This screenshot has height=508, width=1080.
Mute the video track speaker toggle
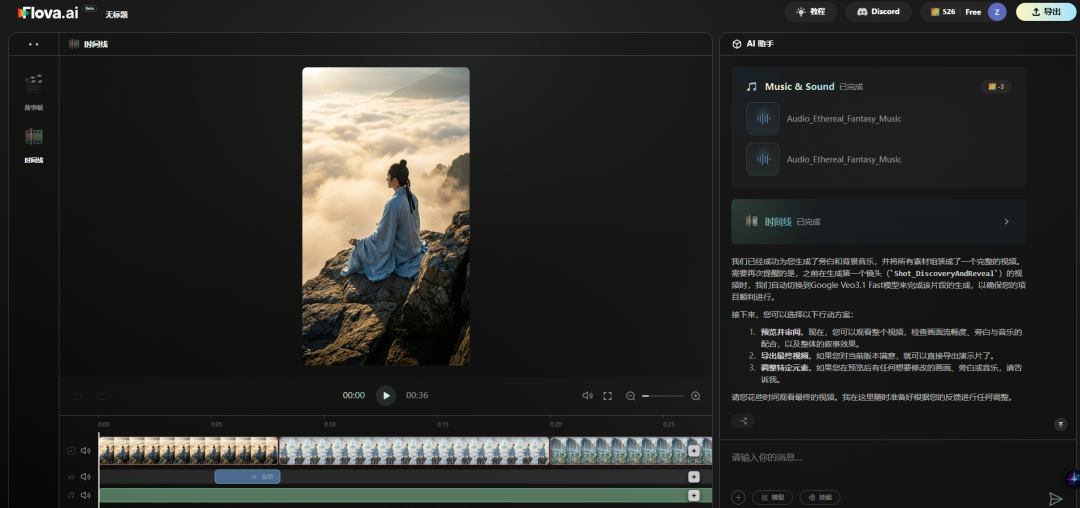point(86,451)
